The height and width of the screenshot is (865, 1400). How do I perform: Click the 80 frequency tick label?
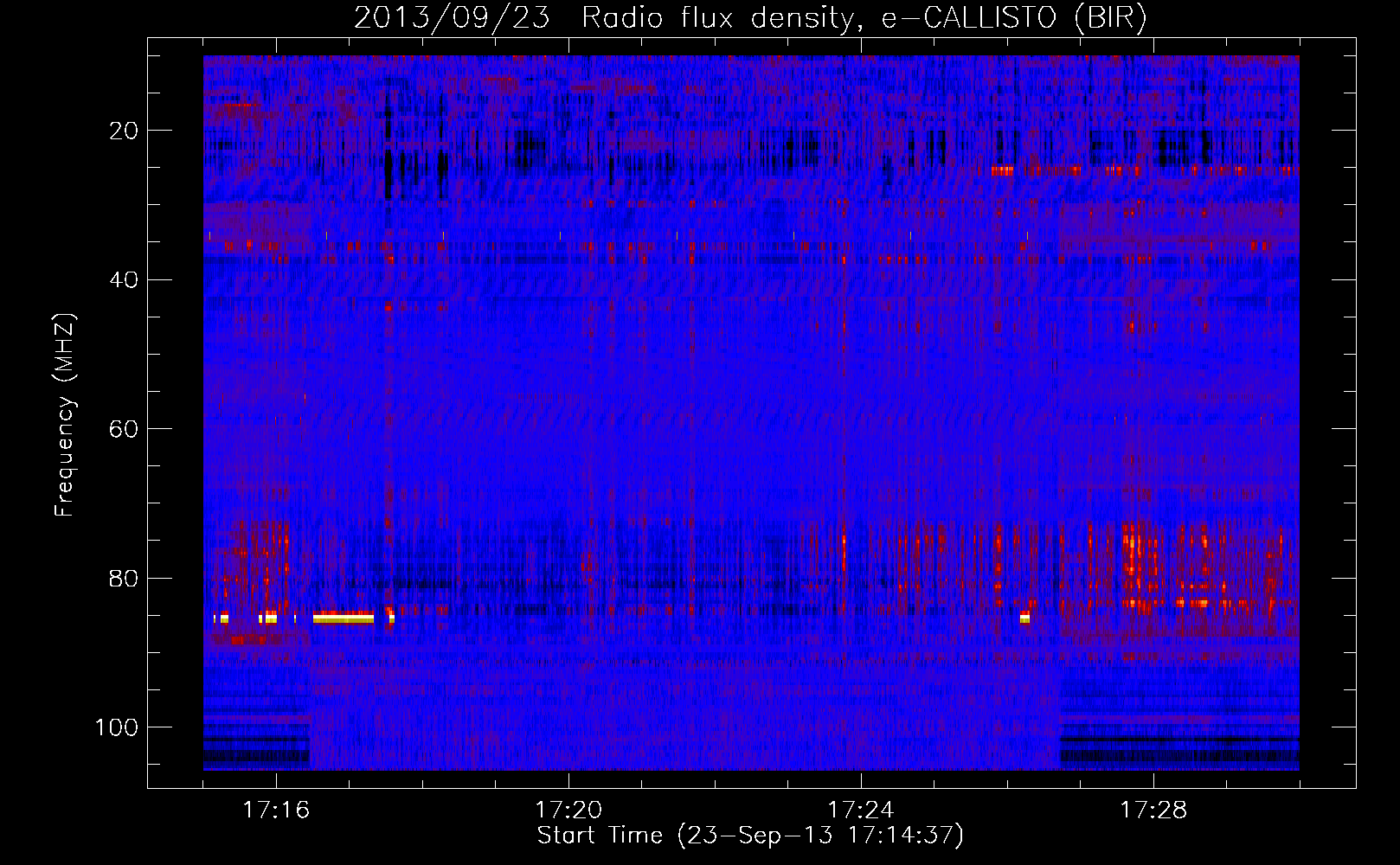(125, 578)
